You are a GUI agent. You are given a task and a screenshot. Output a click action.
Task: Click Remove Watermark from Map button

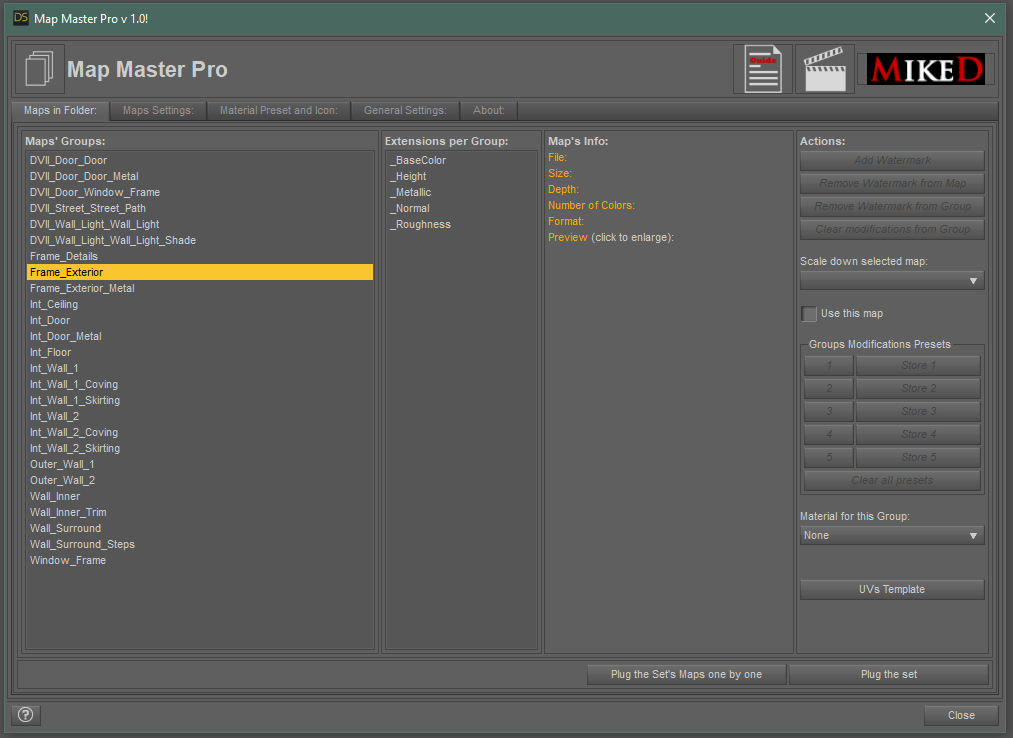click(892, 184)
